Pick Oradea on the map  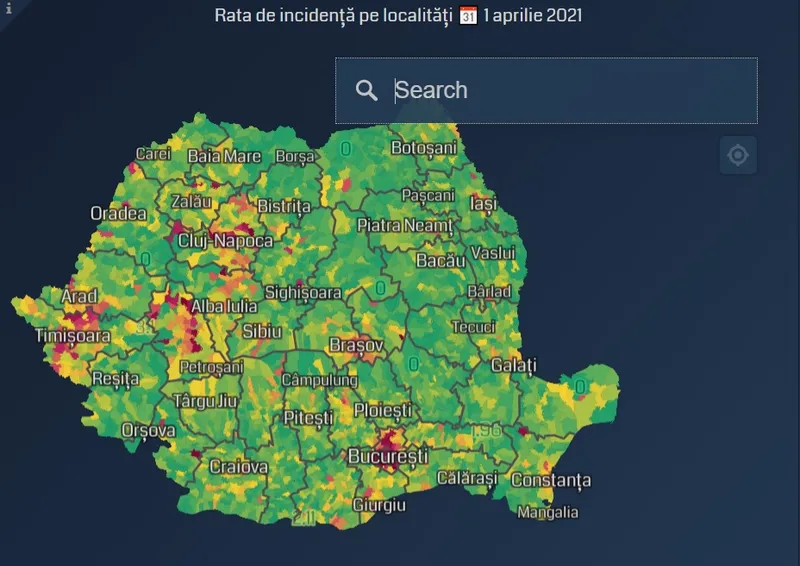118,214
